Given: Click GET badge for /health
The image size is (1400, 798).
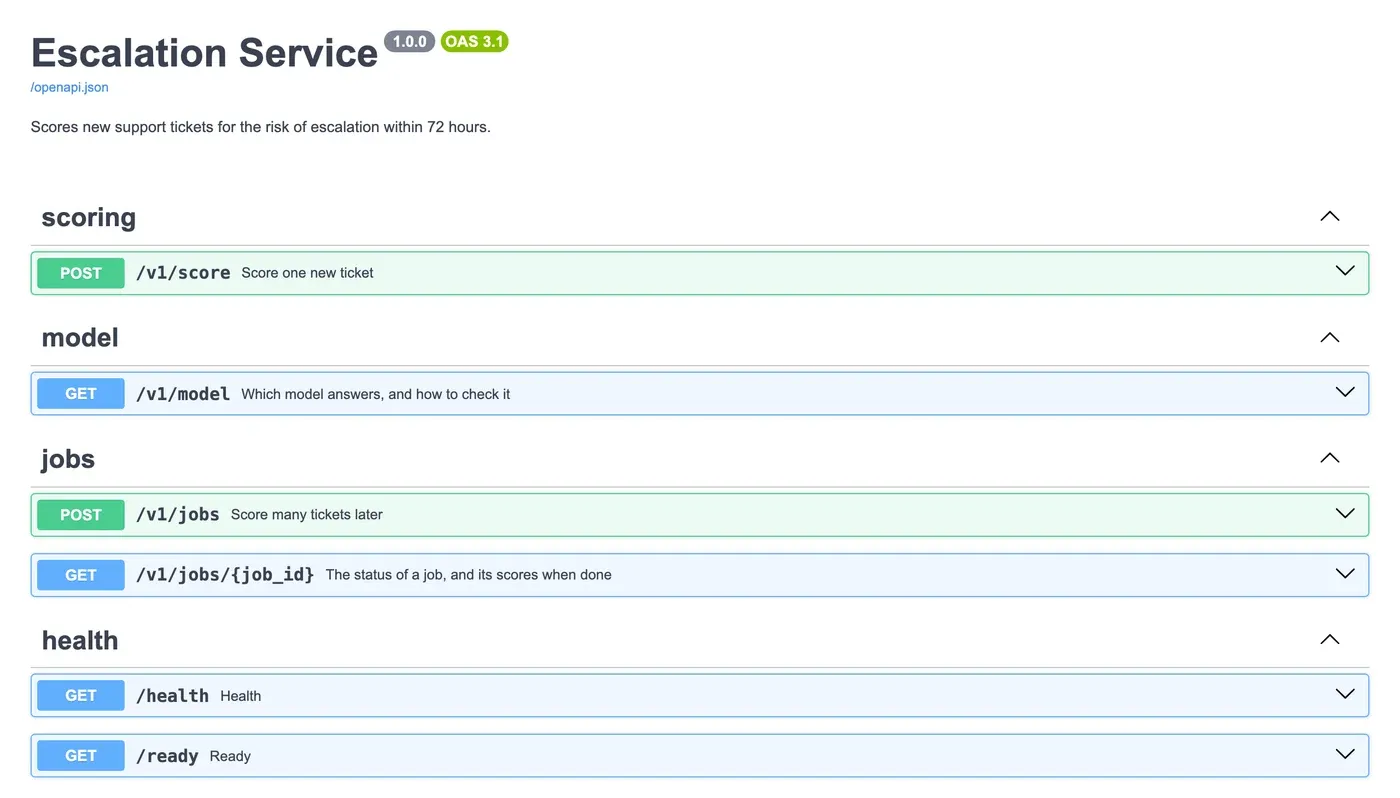Looking at the screenshot, I should pos(81,696).
